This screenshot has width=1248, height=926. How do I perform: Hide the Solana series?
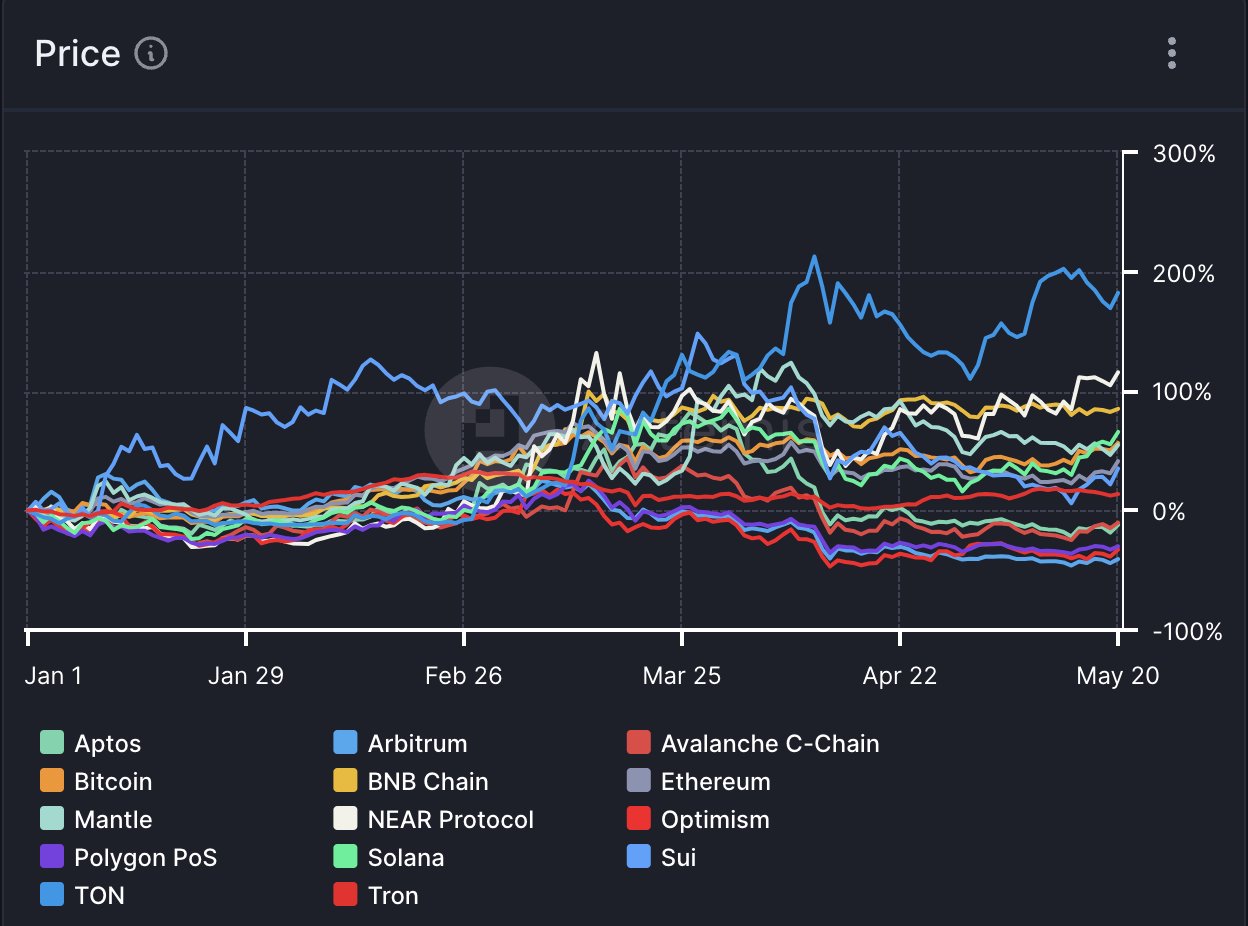click(388, 857)
